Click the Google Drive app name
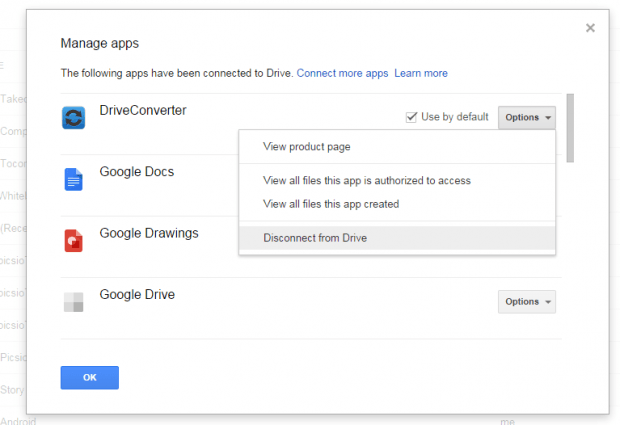Image resolution: width=620 pixels, height=425 pixels. [x=137, y=295]
